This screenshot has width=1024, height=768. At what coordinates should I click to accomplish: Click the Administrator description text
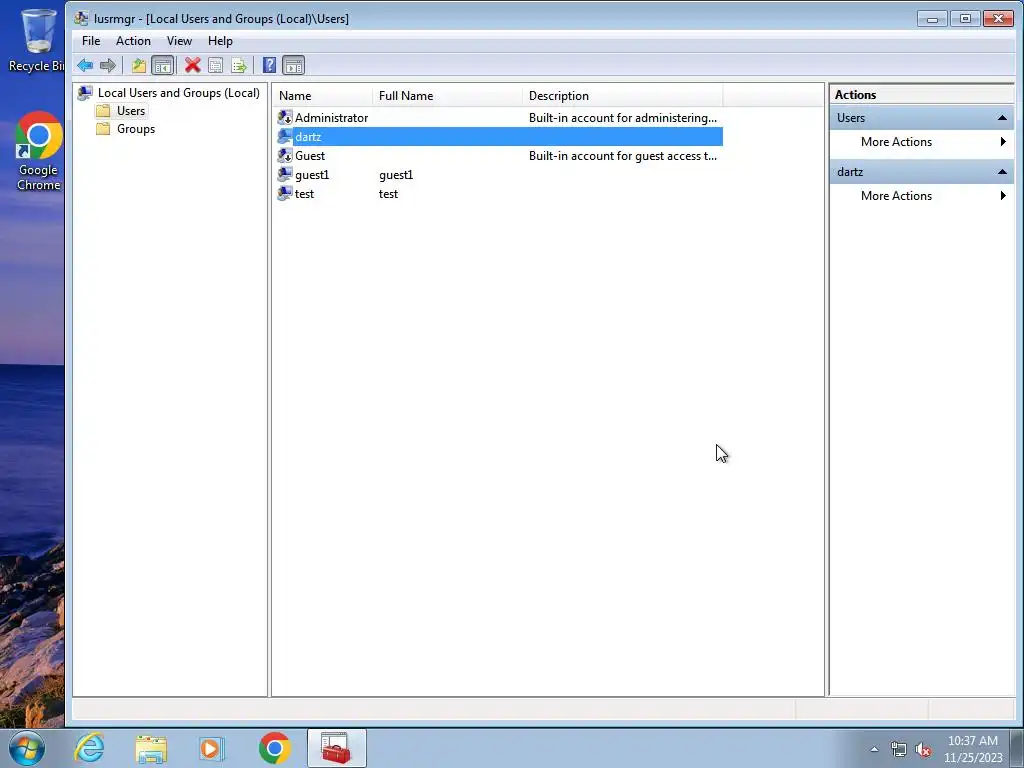tap(622, 118)
